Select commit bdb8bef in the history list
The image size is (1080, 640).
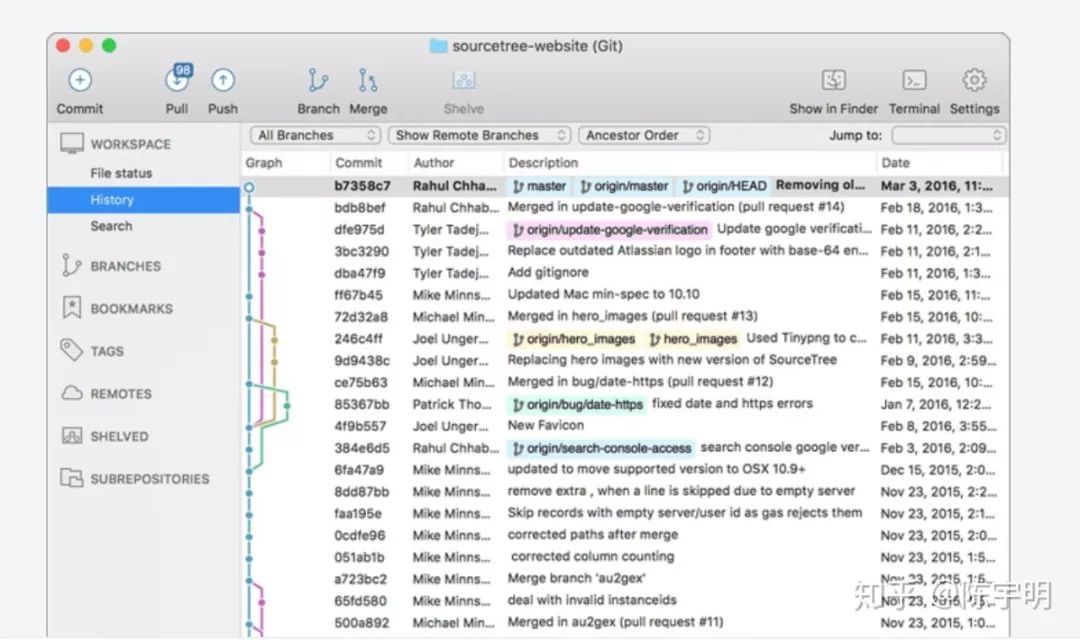point(361,208)
